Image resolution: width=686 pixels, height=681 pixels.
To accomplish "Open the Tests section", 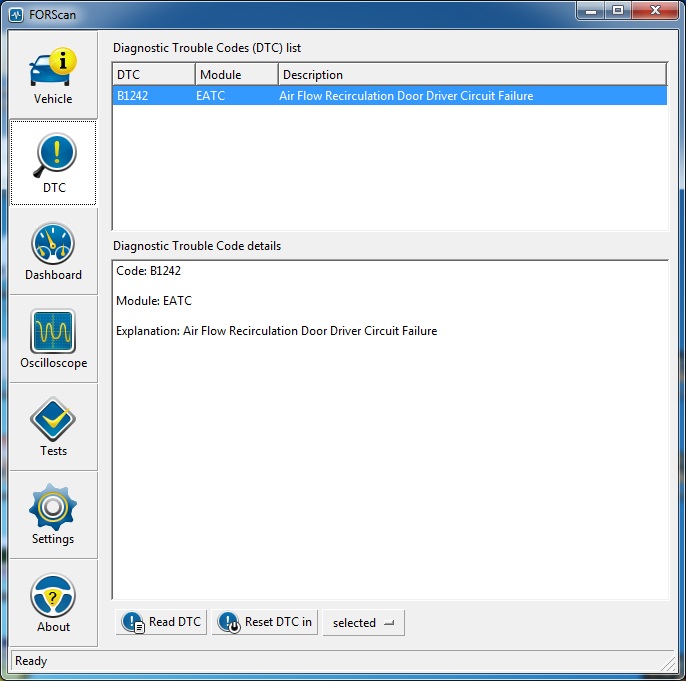I will point(53,427).
